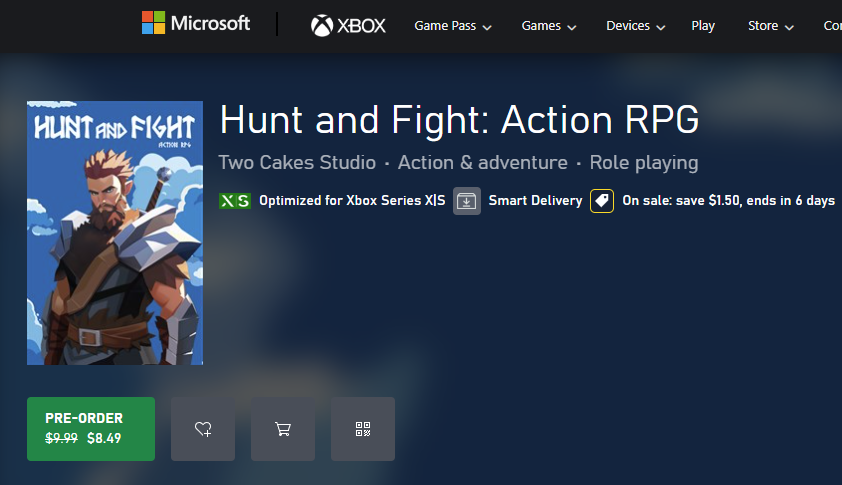Expand the Store dropdown
Image resolution: width=842 pixels, height=485 pixels.
coord(771,26)
